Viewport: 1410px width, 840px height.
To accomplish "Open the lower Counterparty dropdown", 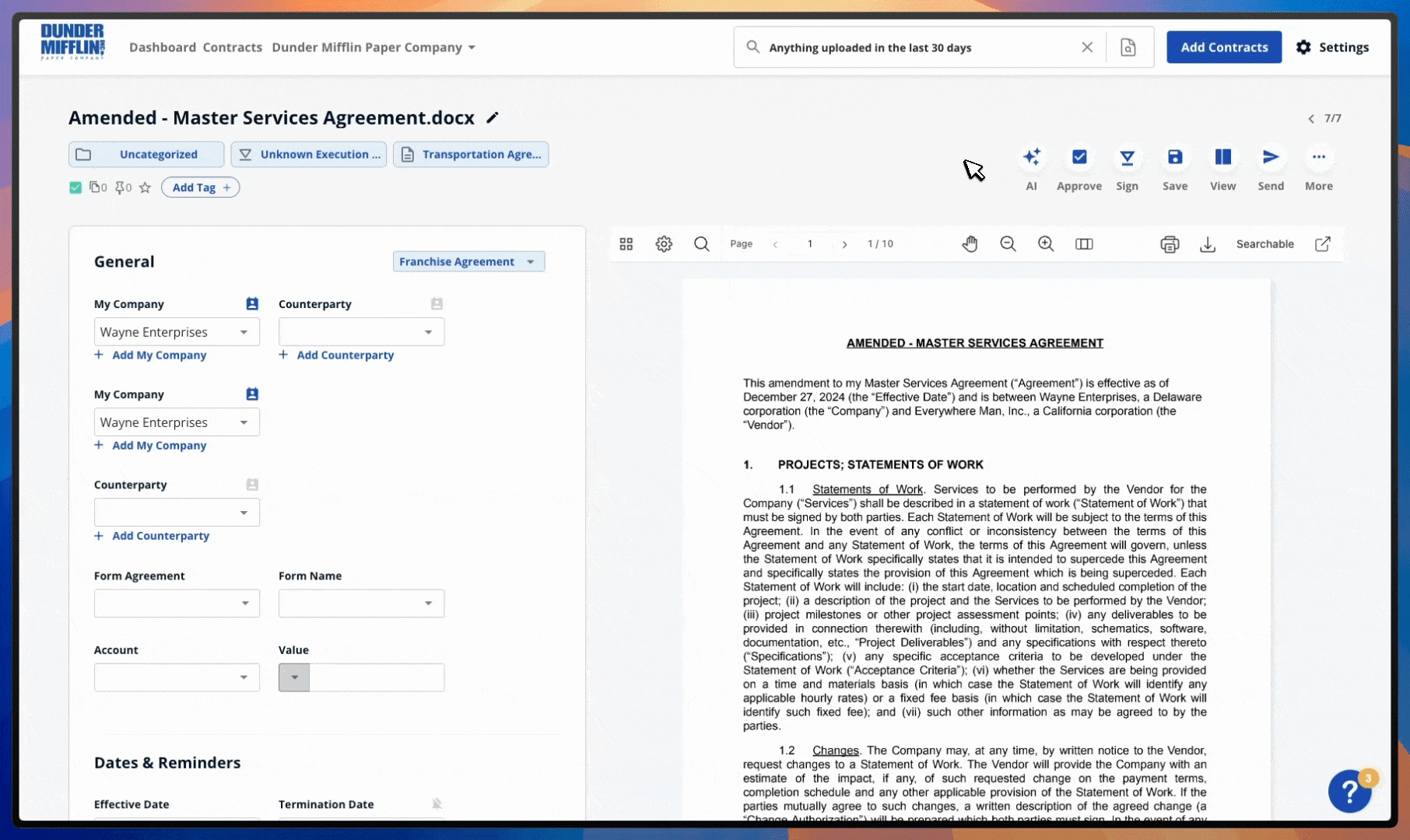I will [x=177, y=513].
